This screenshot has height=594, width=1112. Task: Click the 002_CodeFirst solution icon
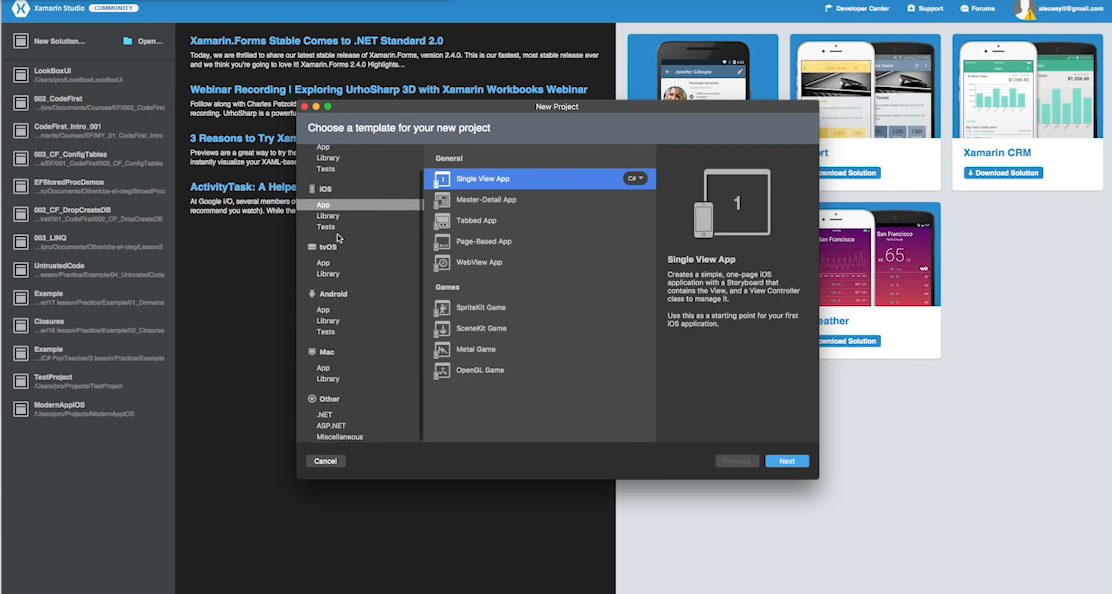[x=21, y=102]
